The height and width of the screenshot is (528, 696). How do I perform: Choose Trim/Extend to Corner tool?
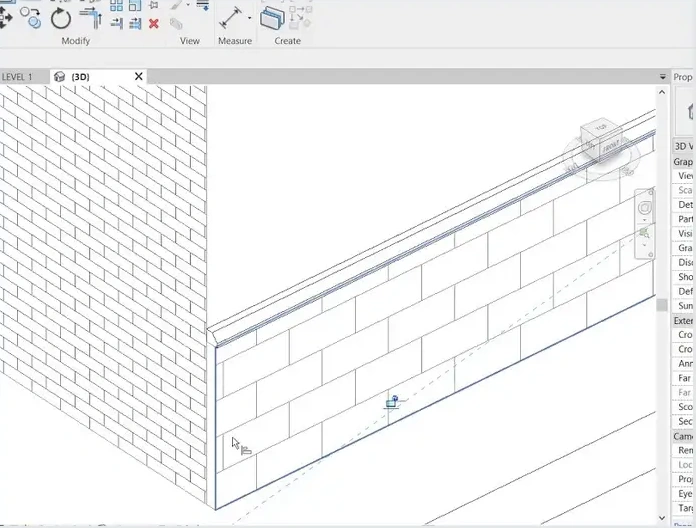tap(91, 18)
